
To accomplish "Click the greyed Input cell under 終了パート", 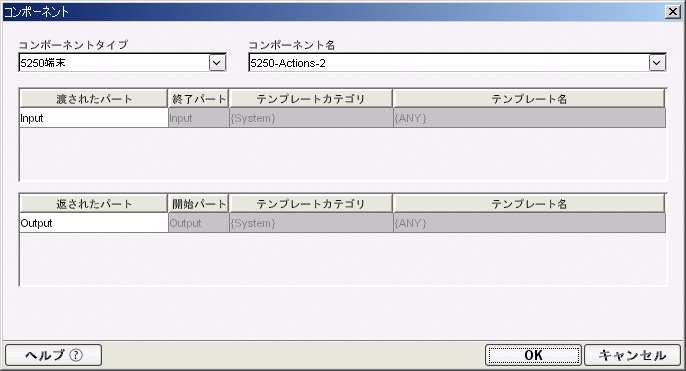I will (199, 118).
